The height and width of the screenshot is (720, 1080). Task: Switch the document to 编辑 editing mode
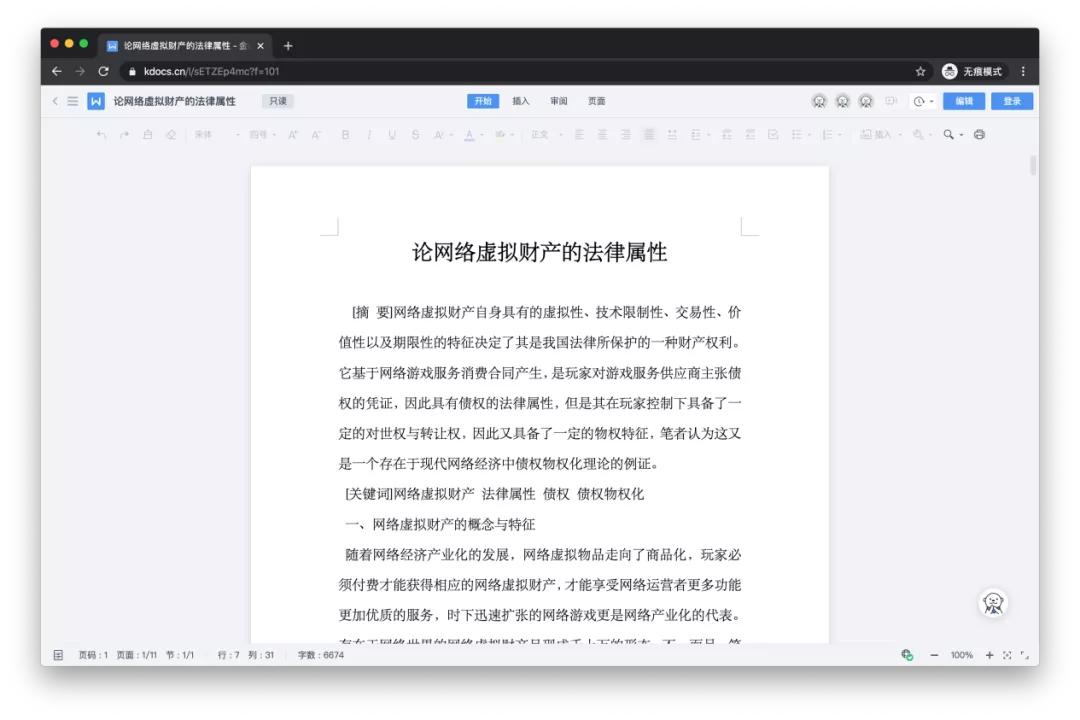click(966, 101)
